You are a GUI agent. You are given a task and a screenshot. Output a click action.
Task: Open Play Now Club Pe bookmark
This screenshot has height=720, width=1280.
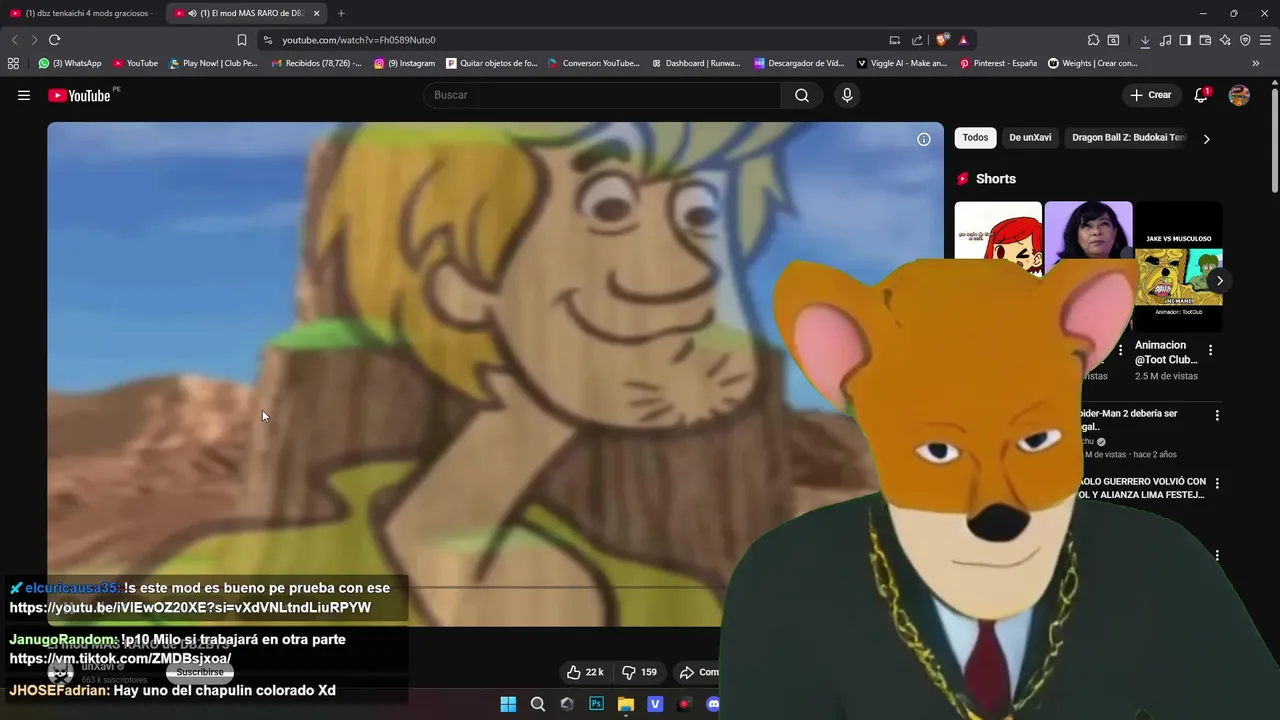coord(213,63)
